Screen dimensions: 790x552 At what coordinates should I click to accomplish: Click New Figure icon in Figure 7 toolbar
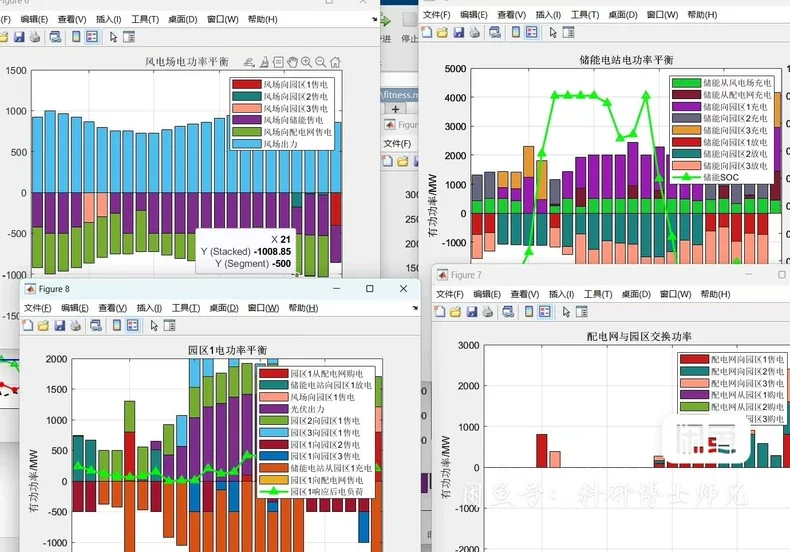click(440, 312)
